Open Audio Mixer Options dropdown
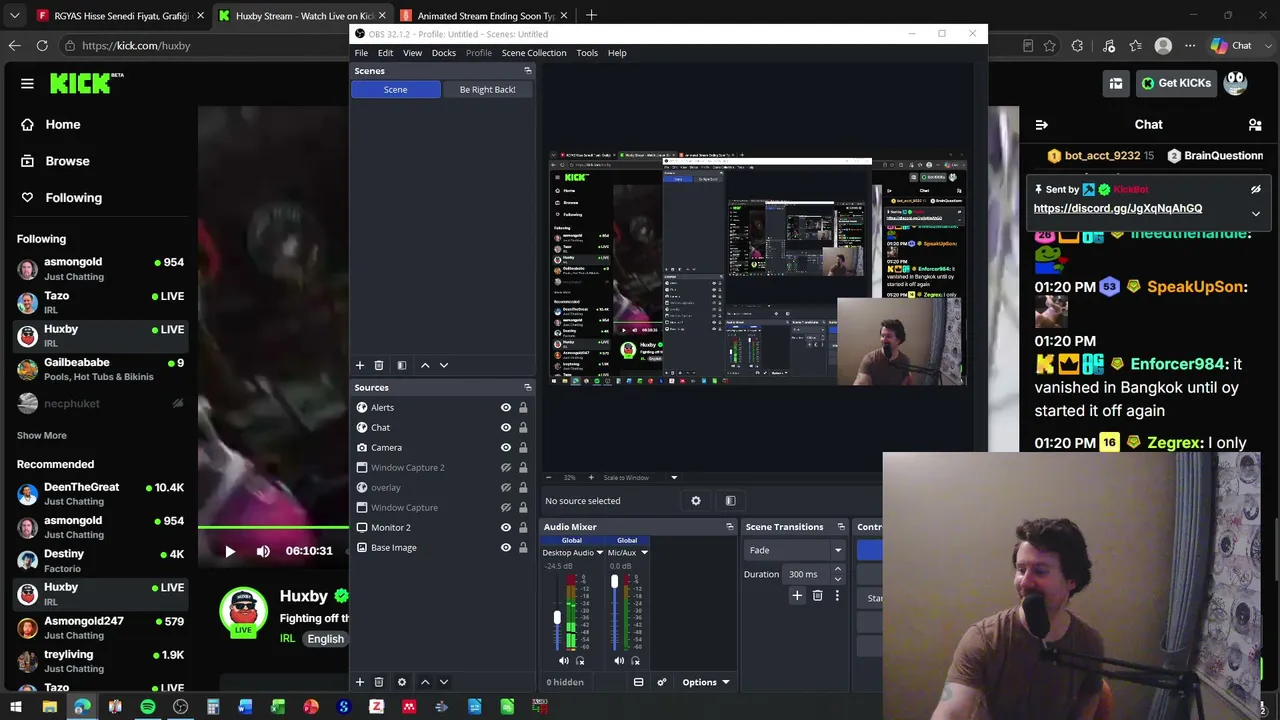 coord(705,682)
